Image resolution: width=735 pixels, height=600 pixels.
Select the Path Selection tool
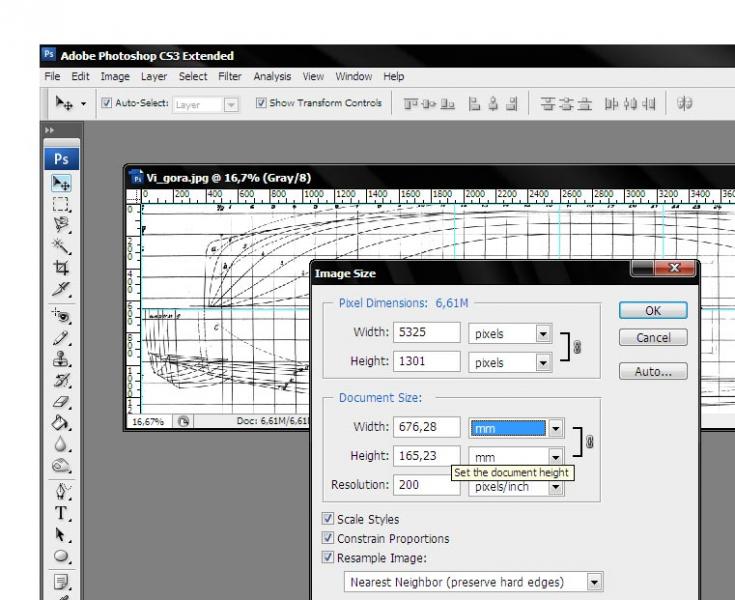[x=61, y=534]
